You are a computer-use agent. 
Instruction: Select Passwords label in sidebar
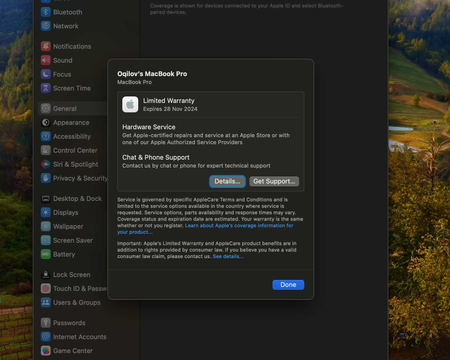coord(69,323)
